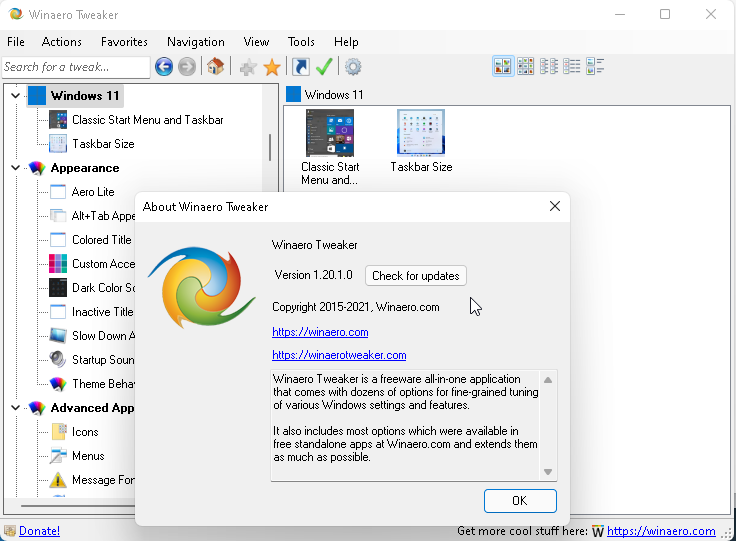Click the Donate! link in the status bar

[39, 531]
